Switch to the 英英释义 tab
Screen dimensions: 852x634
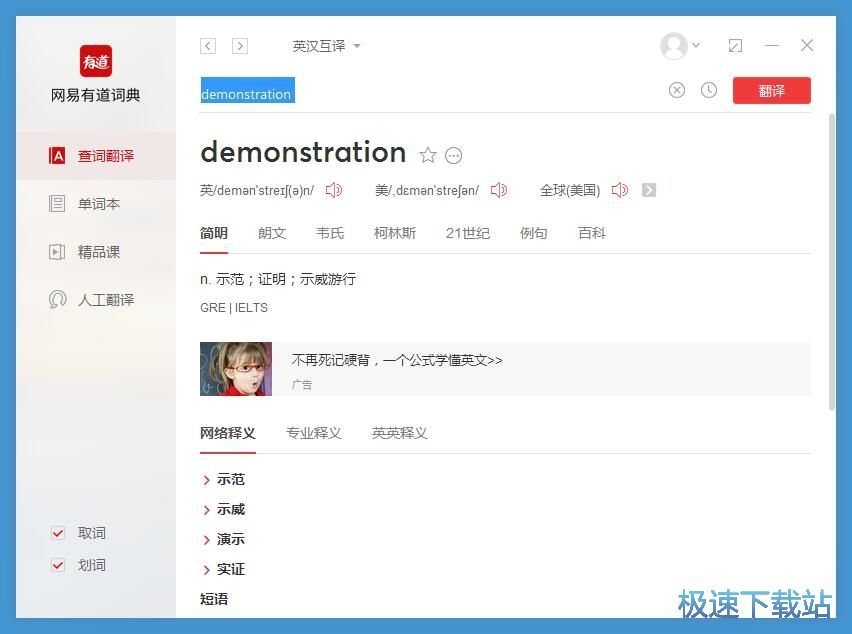[399, 434]
